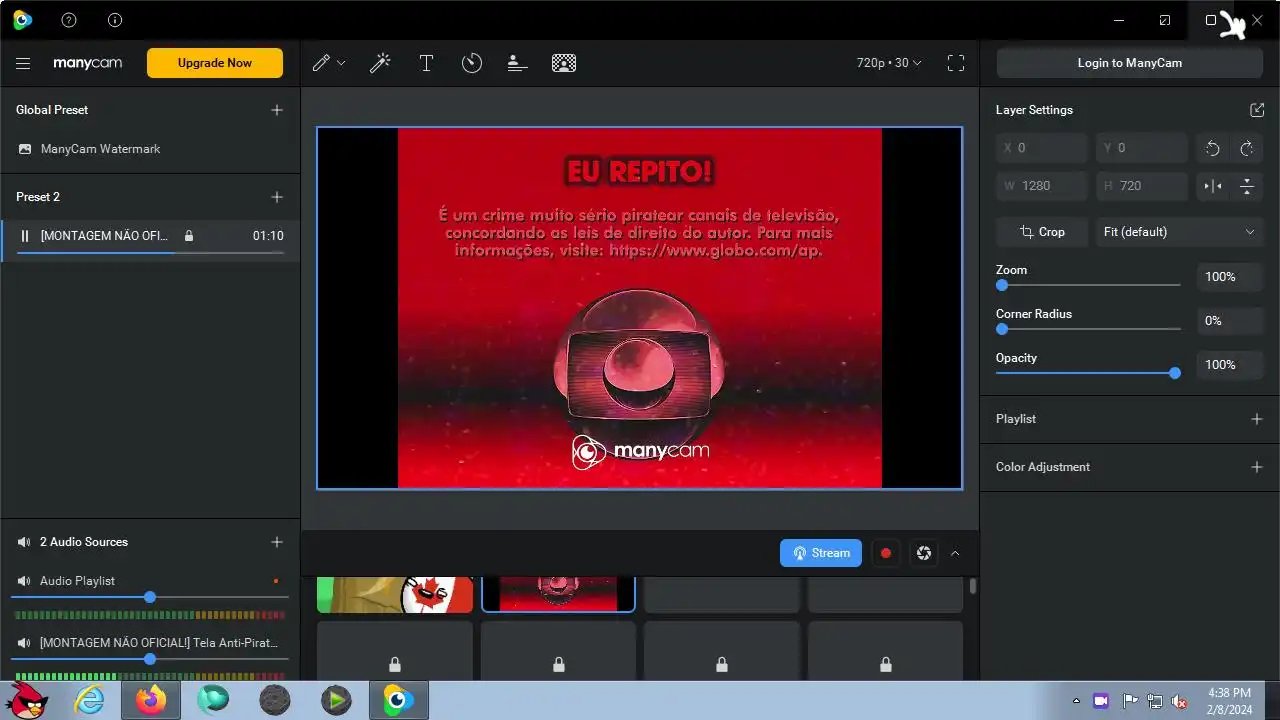
Task: Select the Canada ball preset thumbnail
Action: (x=395, y=595)
